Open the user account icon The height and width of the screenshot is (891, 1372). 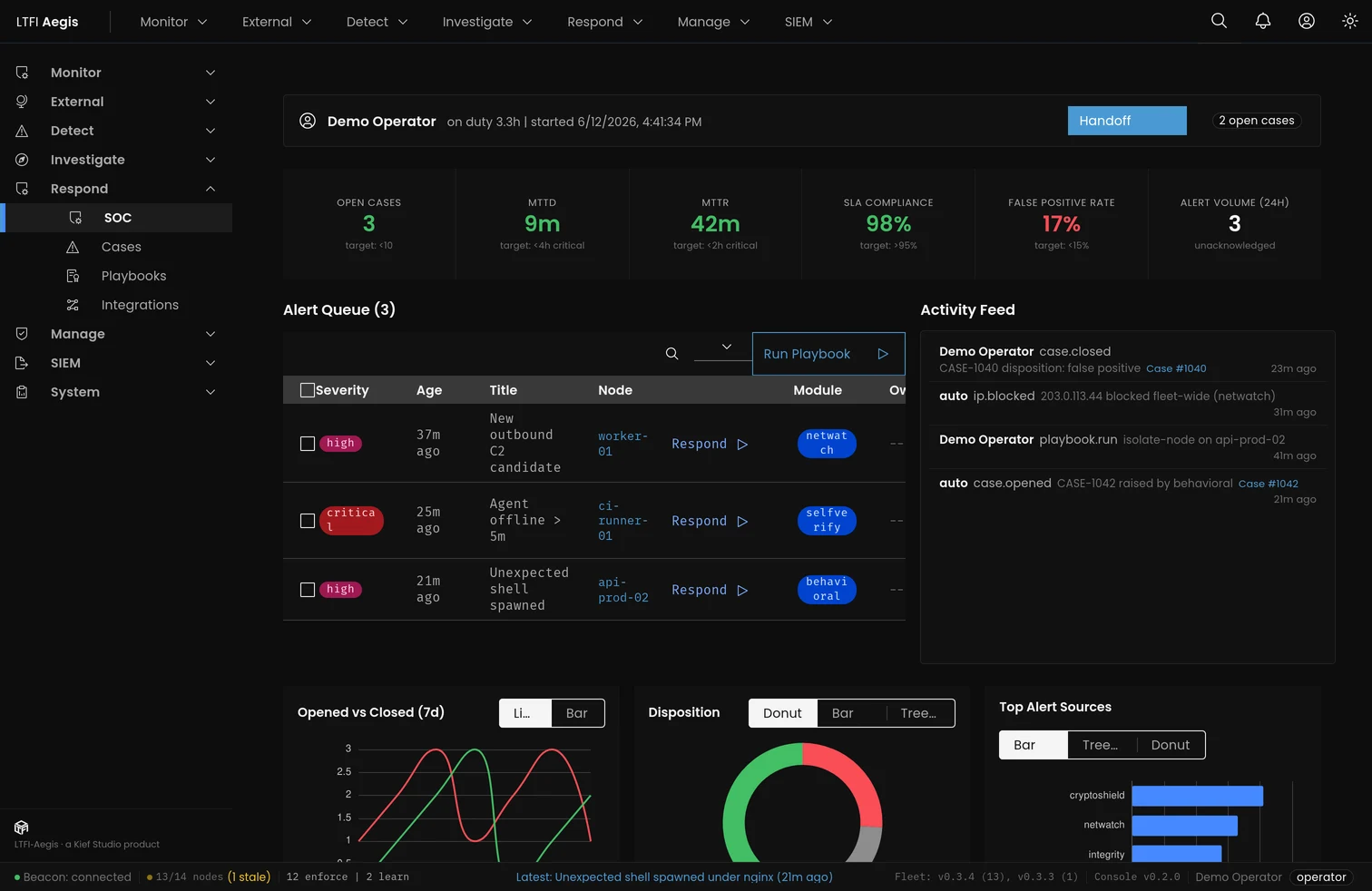(1306, 21)
